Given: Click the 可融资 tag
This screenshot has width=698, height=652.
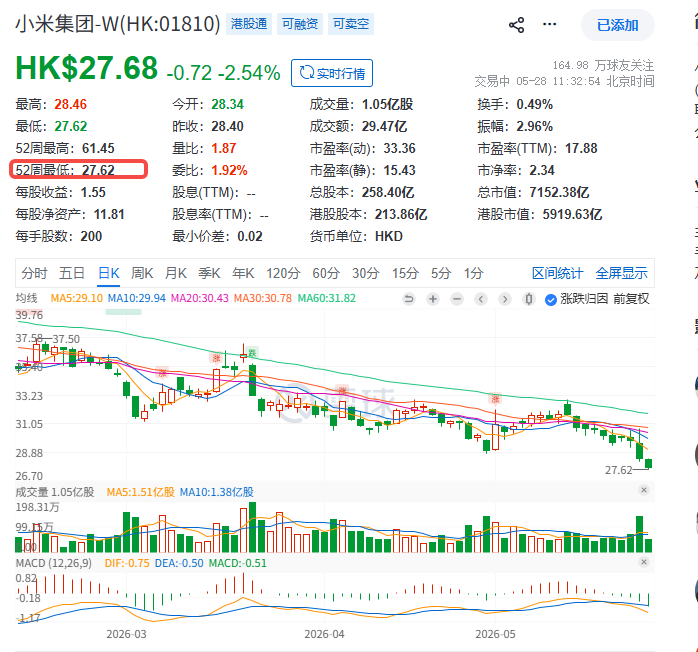Looking at the screenshot, I should 300,24.
